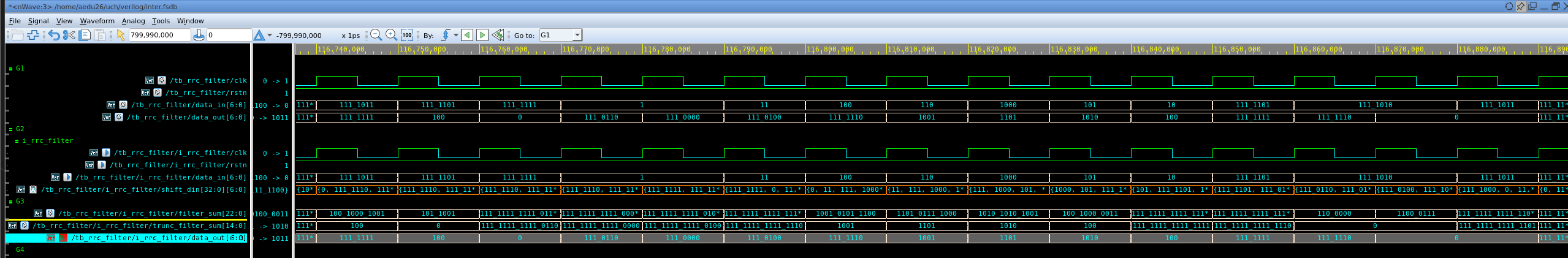The width and height of the screenshot is (1568, 258).
Task: Open the Window menu
Action: click(x=190, y=21)
